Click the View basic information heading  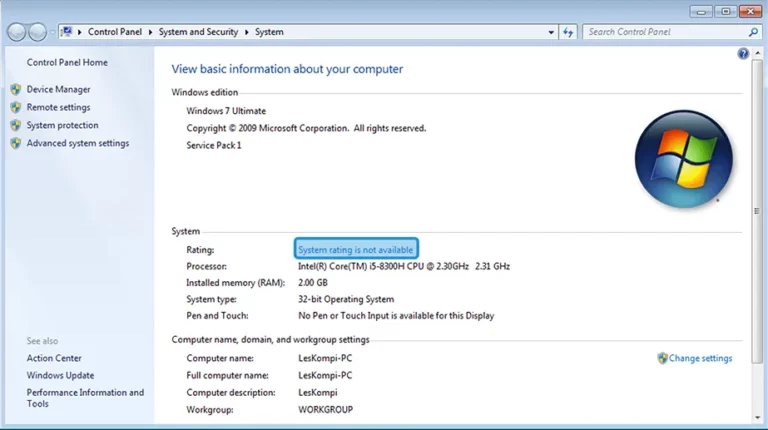click(x=287, y=69)
